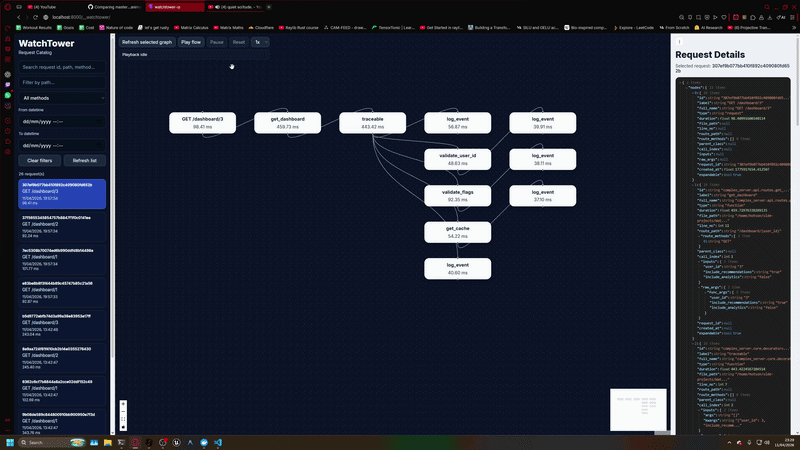Click Refresh selected graph button
The height and width of the screenshot is (450, 800).
[x=147, y=42]
